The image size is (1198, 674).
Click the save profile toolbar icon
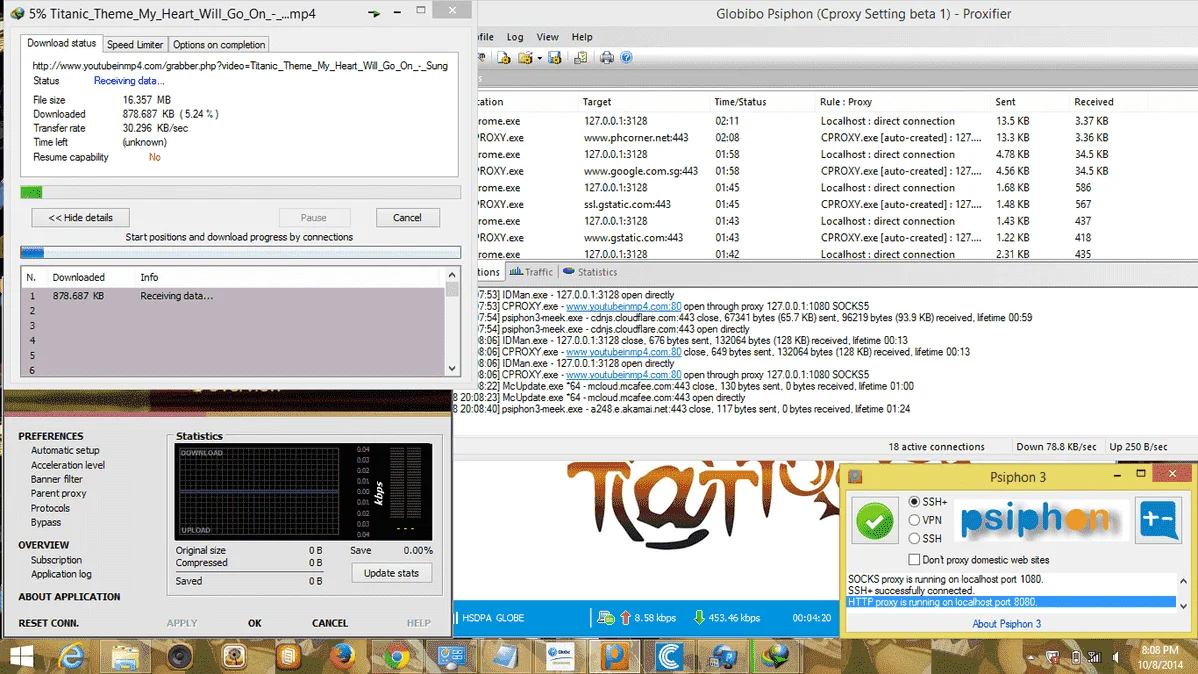[555, 57]
